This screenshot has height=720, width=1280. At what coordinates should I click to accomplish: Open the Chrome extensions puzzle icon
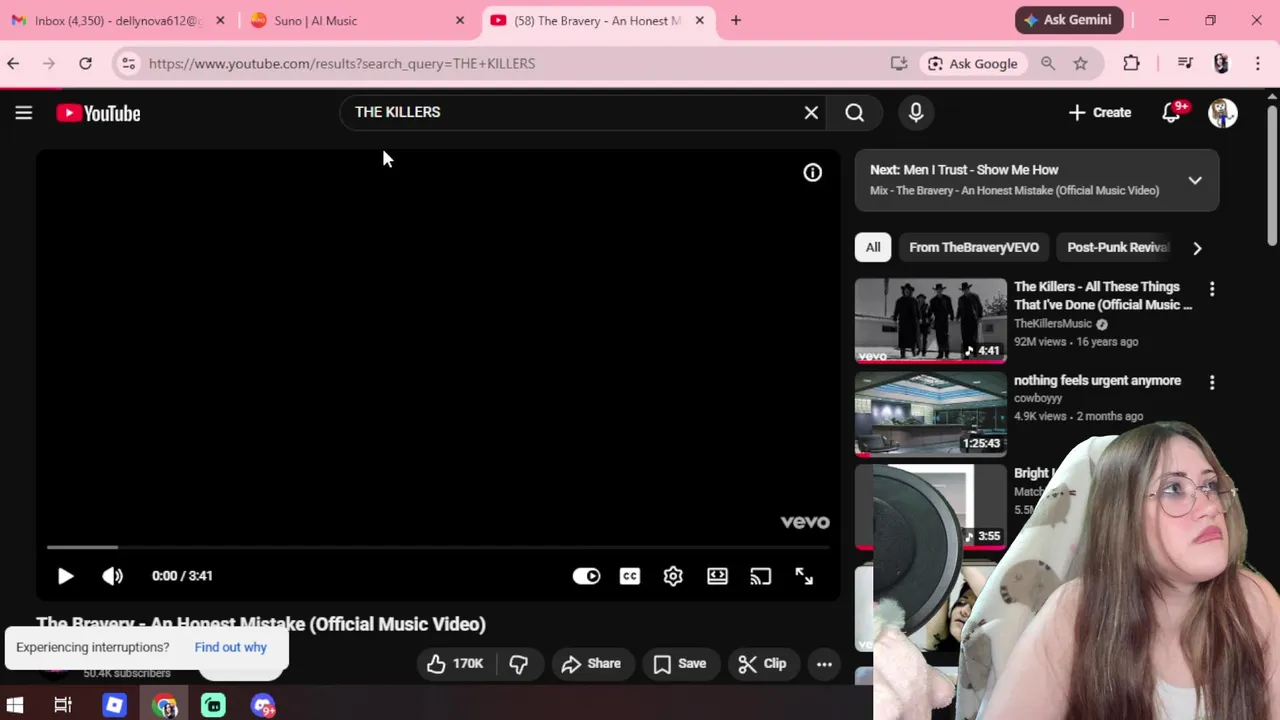pos(1131,63)
